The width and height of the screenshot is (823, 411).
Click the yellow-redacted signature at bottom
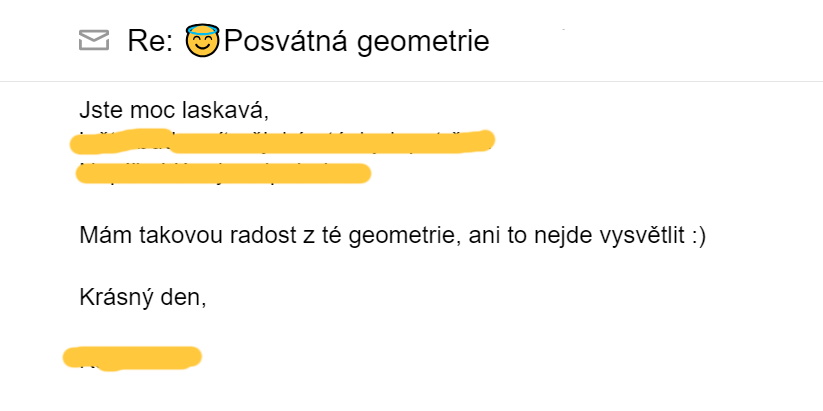(132, 358)
